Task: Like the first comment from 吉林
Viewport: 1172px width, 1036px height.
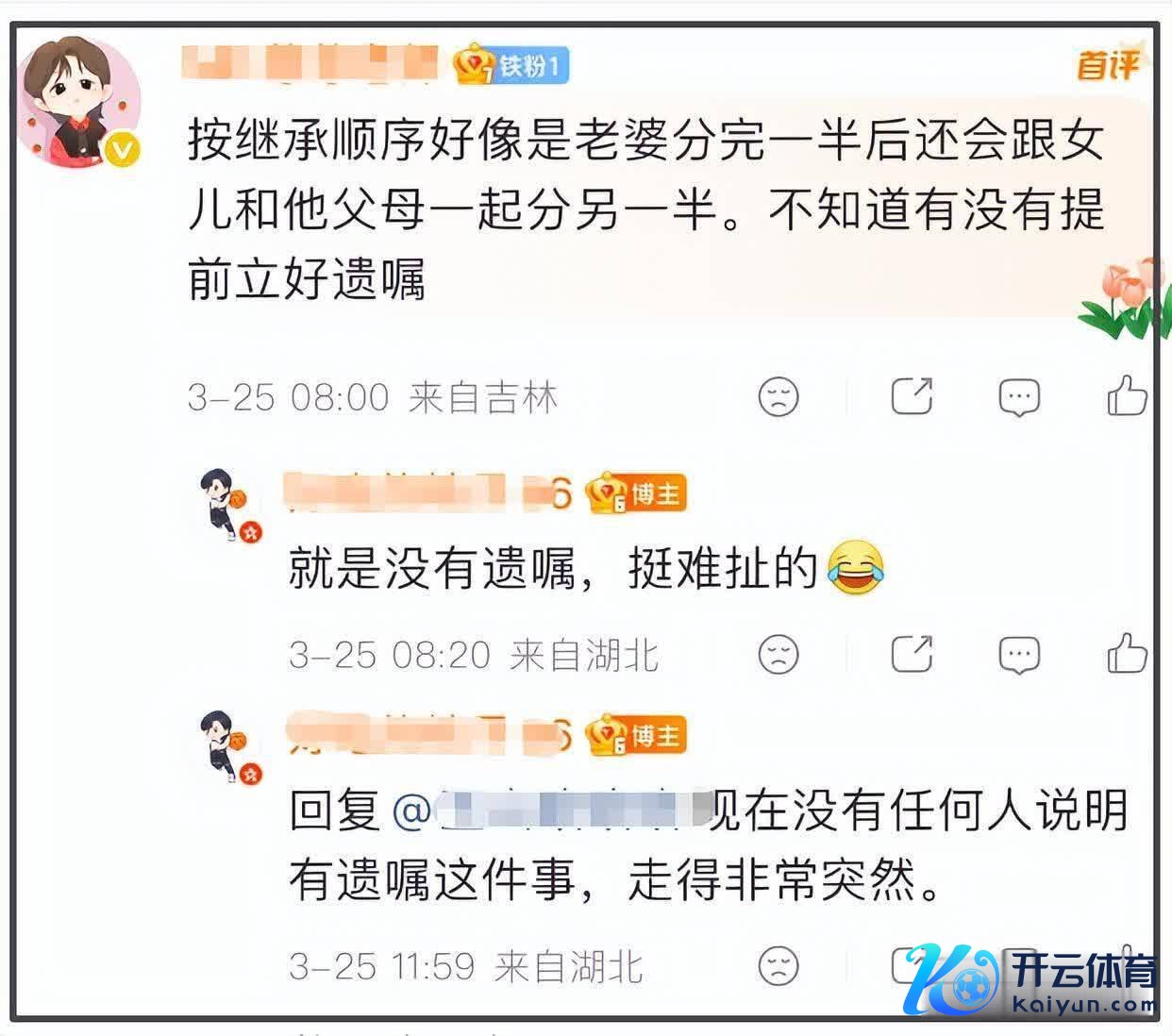Action: [1127, 396]
